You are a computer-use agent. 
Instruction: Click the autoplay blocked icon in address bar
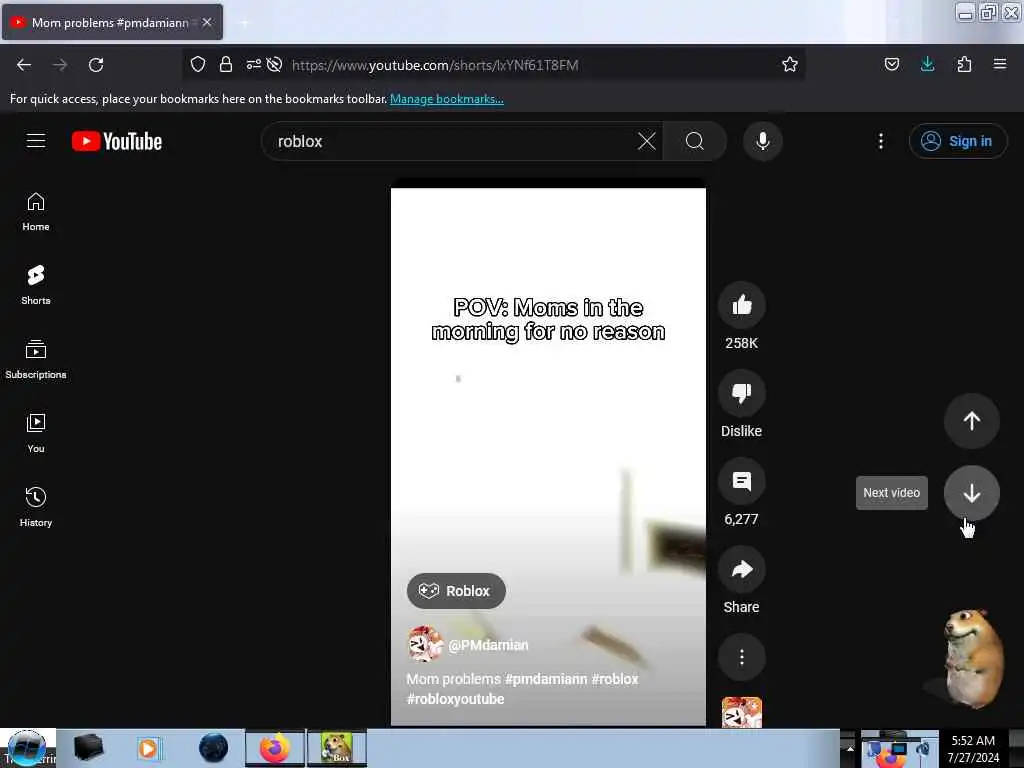point(275,64)
